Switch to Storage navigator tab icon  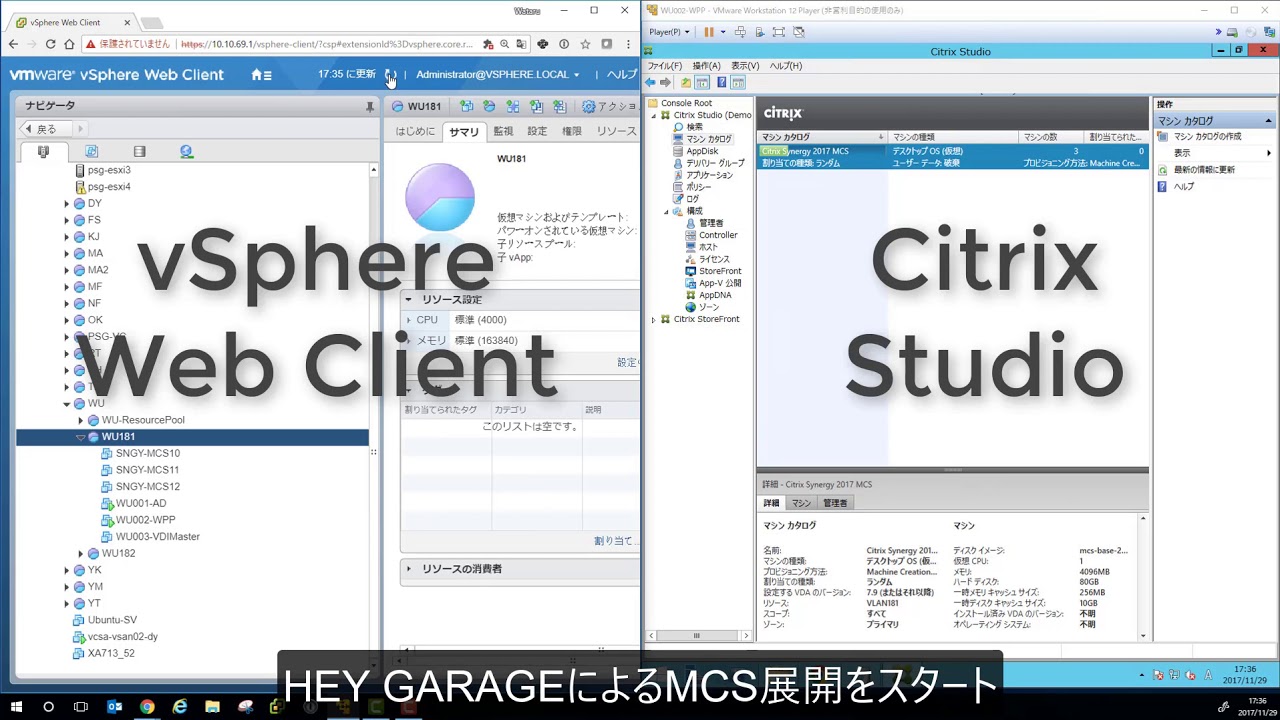139,152
